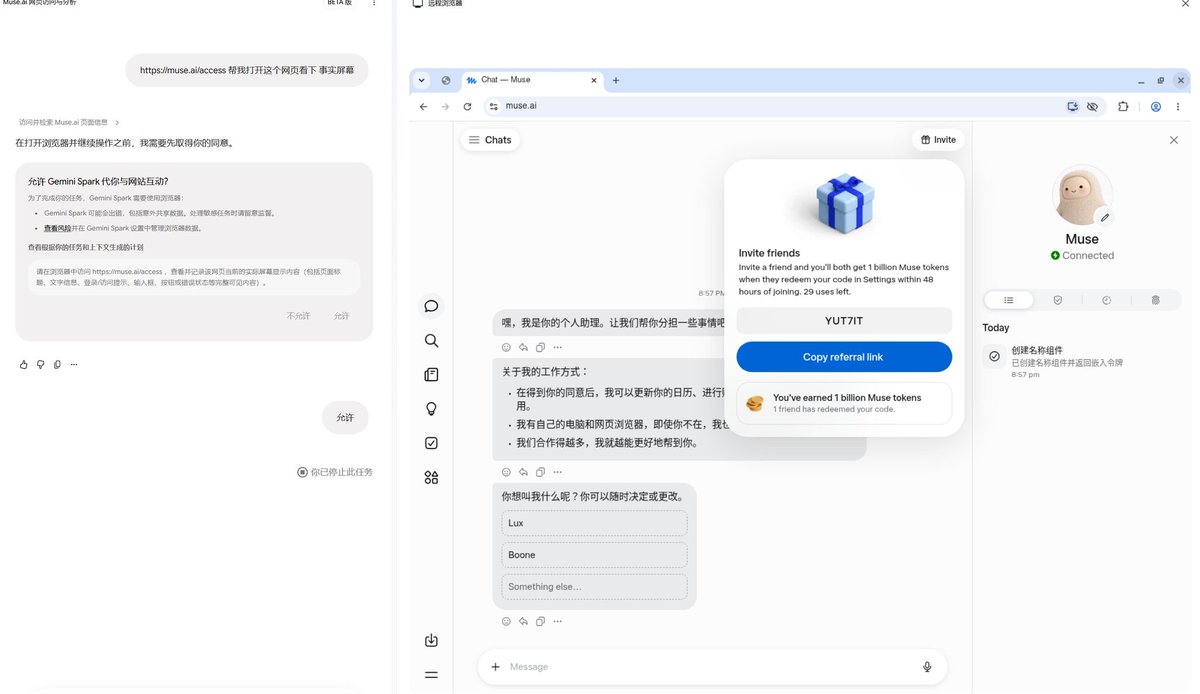Open more options under the name question message
The height and width of the screenshot is (694, 1200).
[x=557, y=621]
